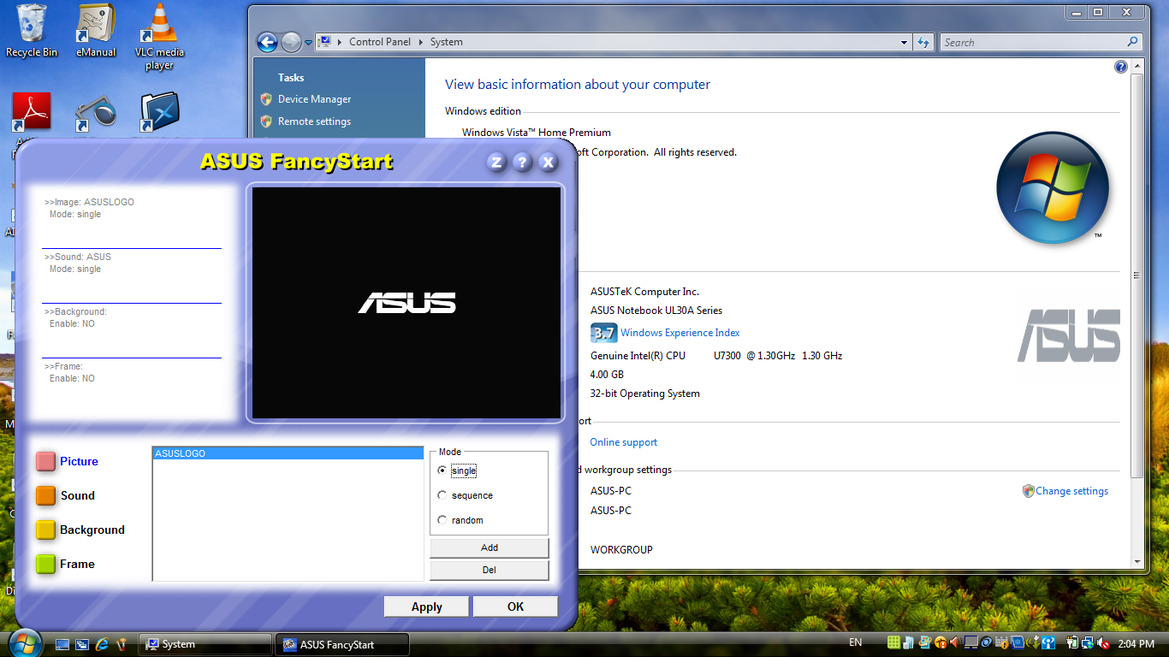Click OK in FancyStart
The image size is (1169, 657).
[515, 607]
